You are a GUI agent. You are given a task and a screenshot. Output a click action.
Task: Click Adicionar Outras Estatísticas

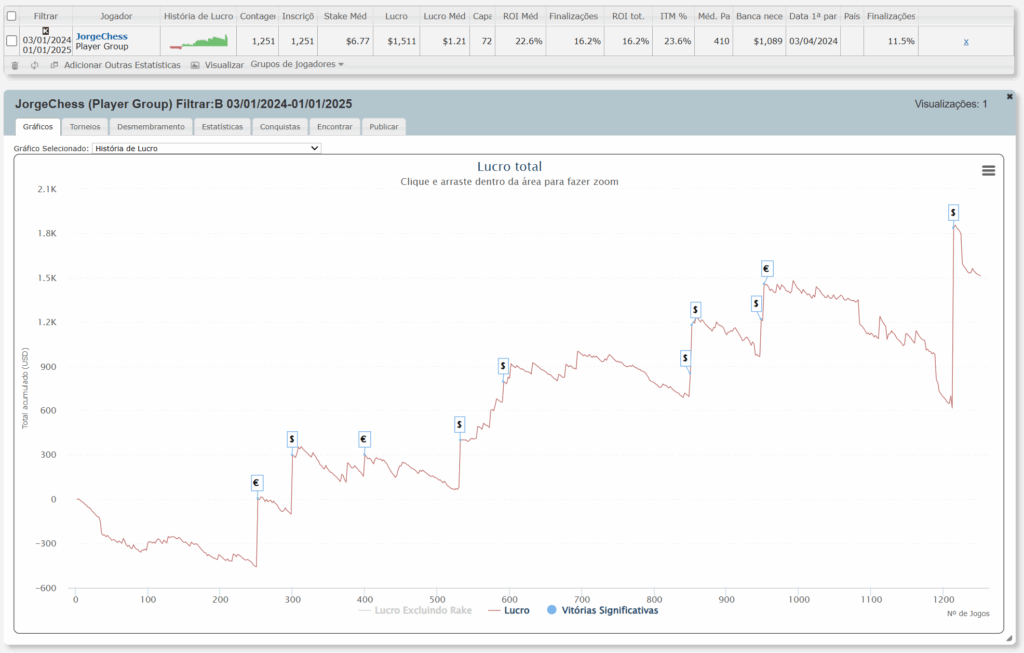(122, 65)
